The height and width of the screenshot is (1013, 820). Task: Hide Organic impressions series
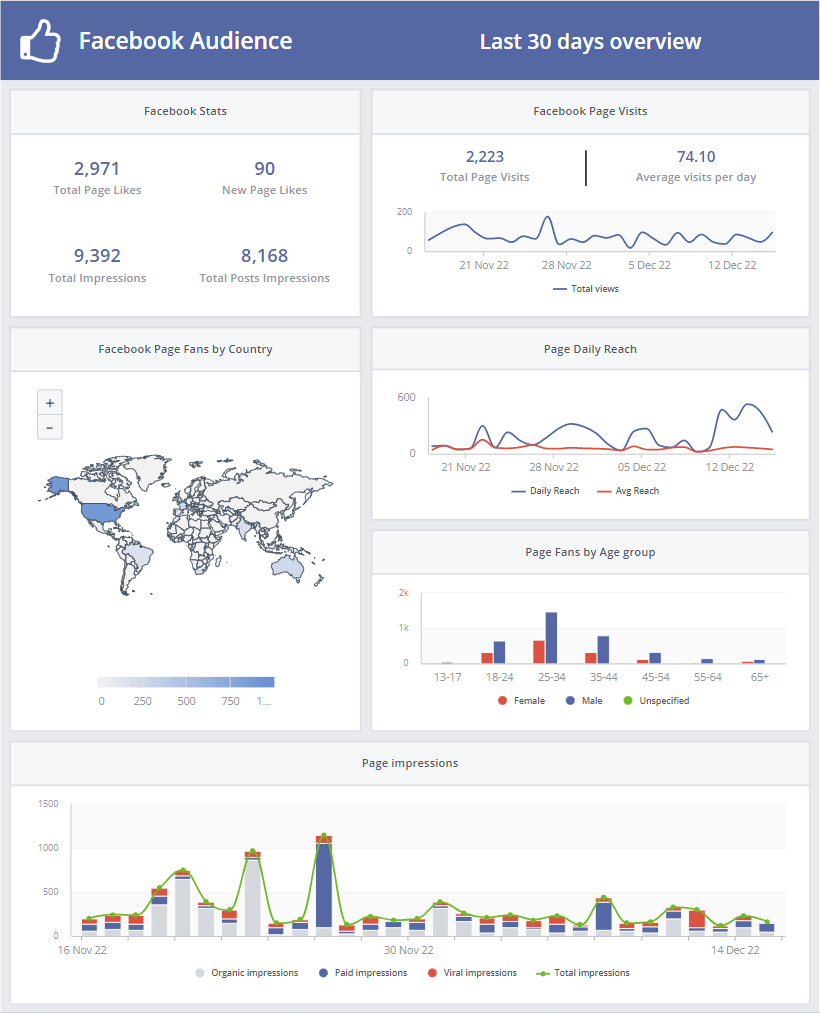(247, 972)
